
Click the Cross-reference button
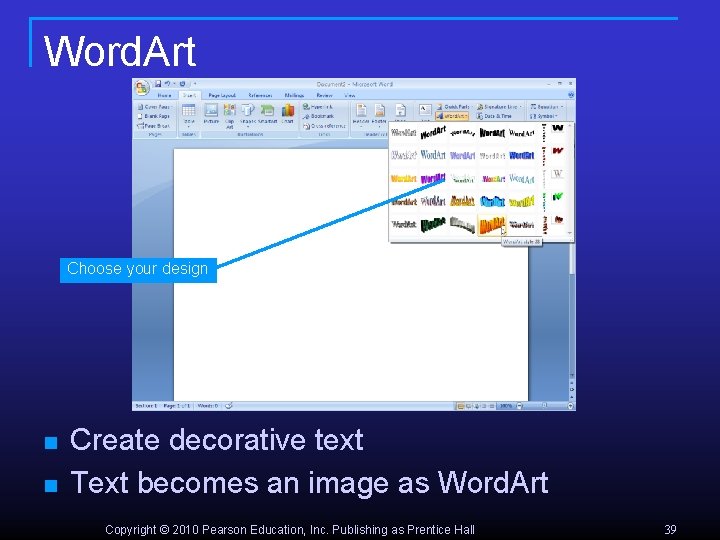pyautogui.click(x=324, y=126)
